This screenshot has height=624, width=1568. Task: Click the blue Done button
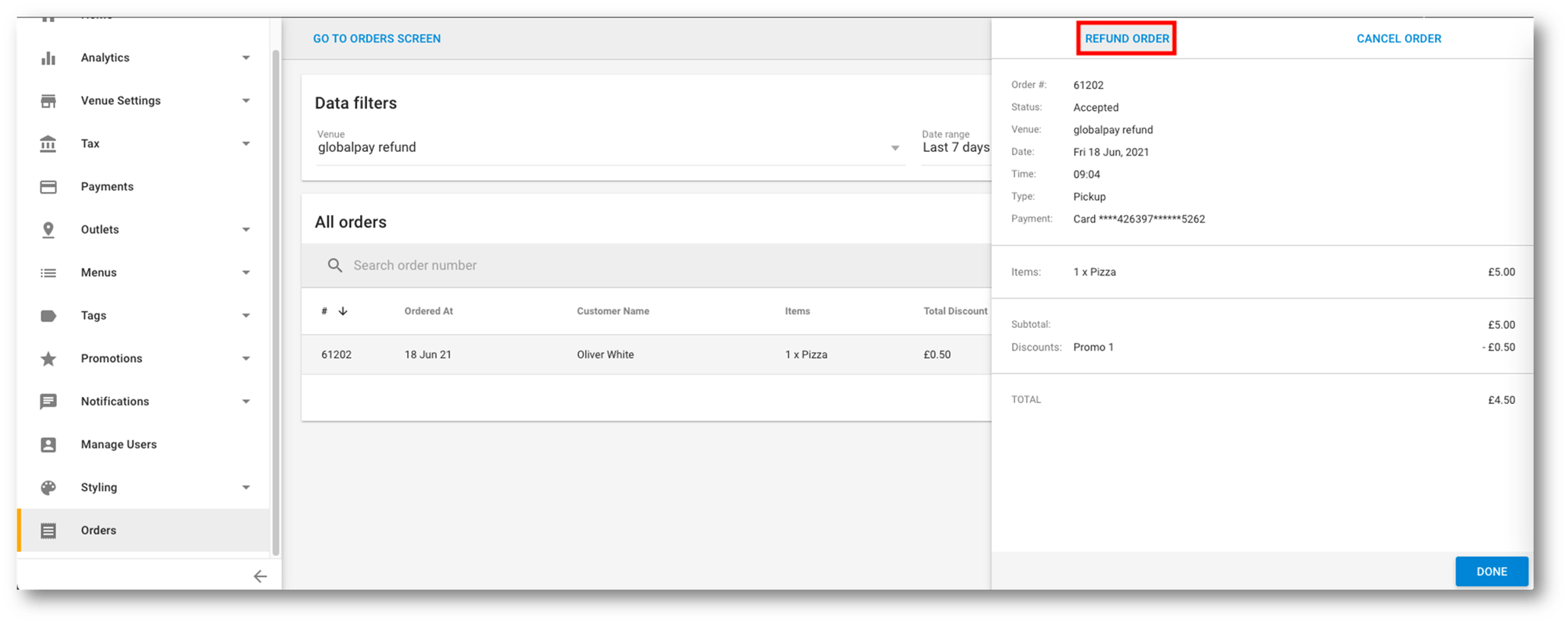tap(1491, 572)
